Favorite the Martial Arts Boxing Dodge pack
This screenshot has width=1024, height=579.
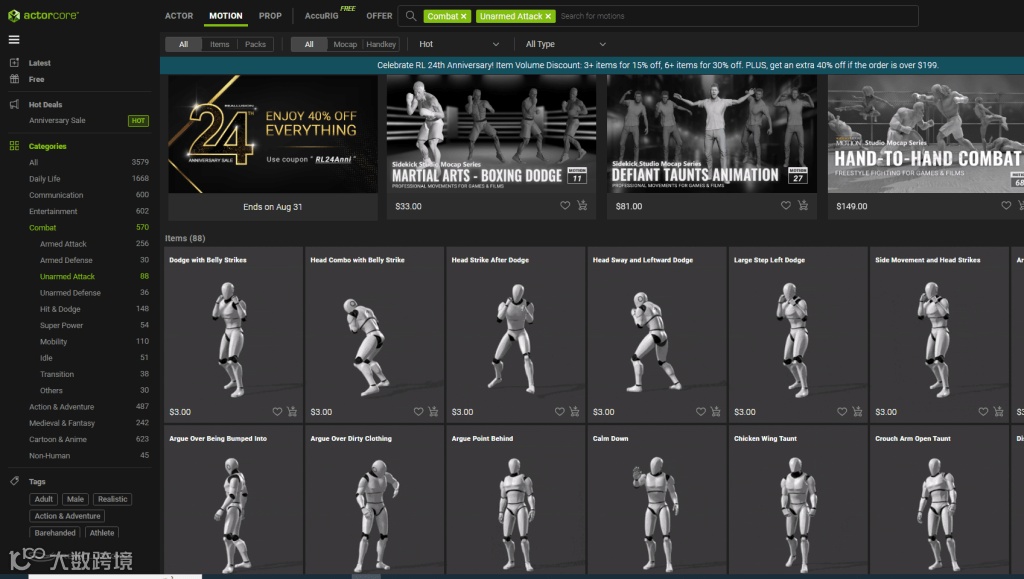click(x=565, y=206)
